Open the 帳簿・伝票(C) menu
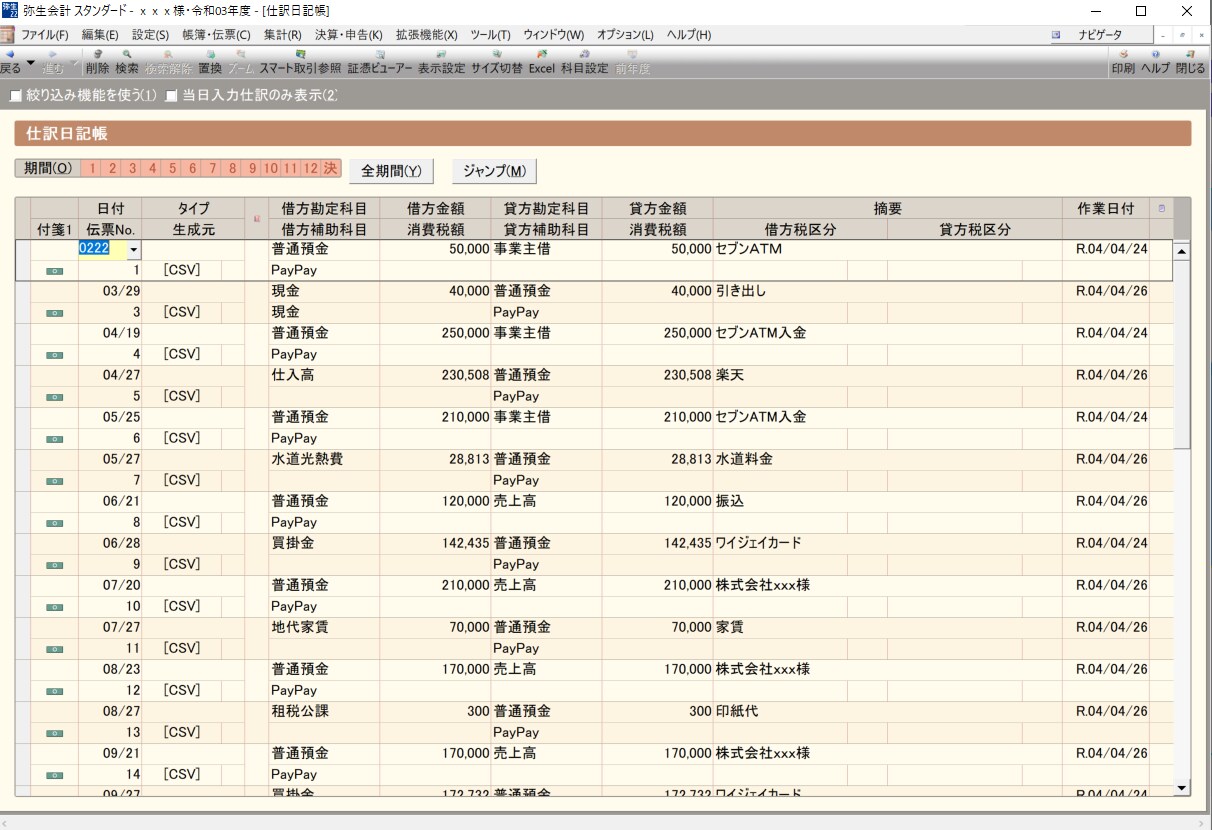This screenshot has height=830, width=1212. pyautogui.click(x=216, y=35)
